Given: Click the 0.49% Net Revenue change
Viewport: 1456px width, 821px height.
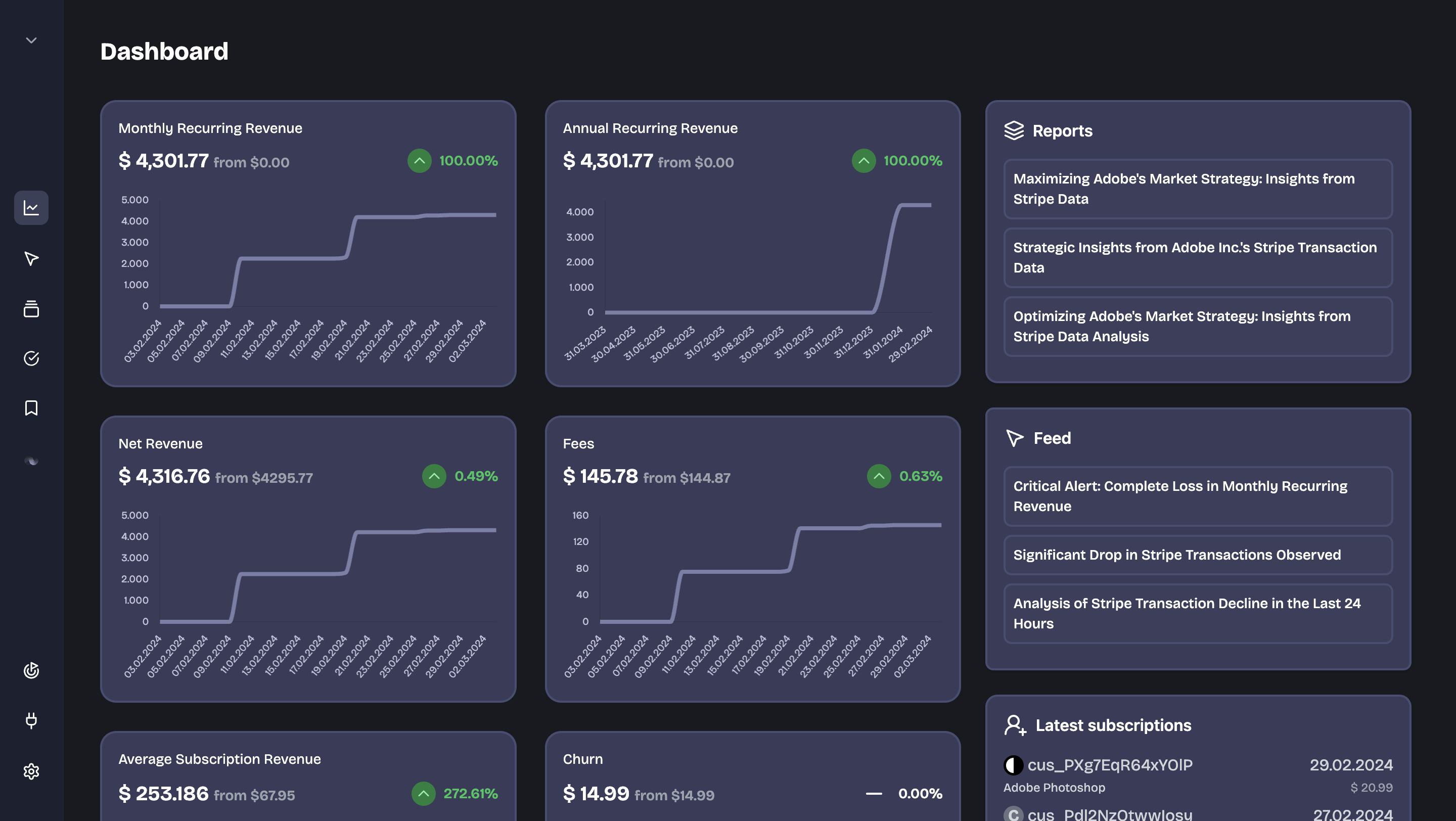Looking at the screenshot, I should (x=476, y=476).
